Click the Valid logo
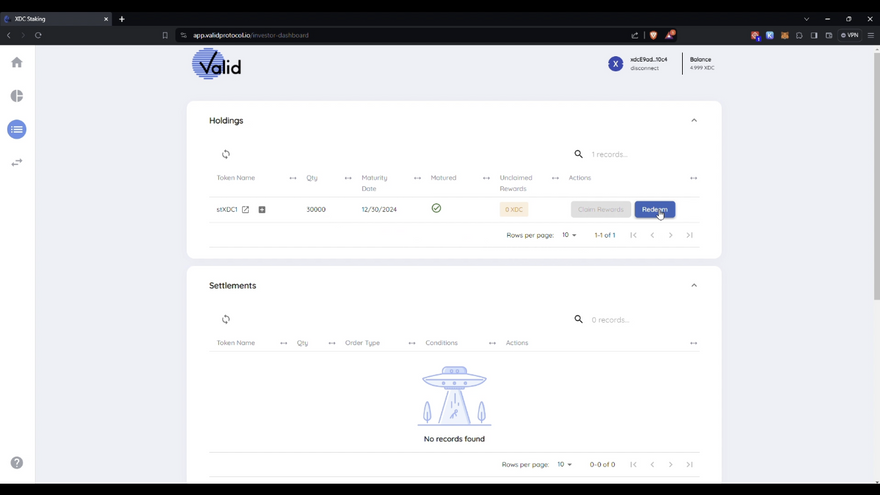The image size is (880, 495). [x=217, y=65]
